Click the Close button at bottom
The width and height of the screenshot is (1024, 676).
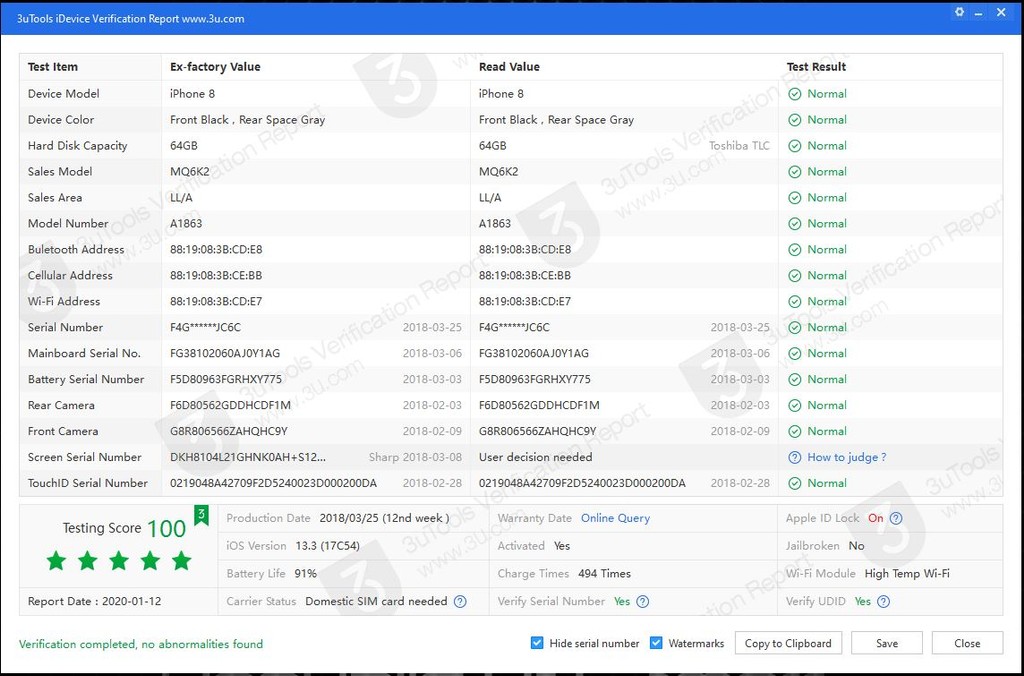(x=967, y=643)
